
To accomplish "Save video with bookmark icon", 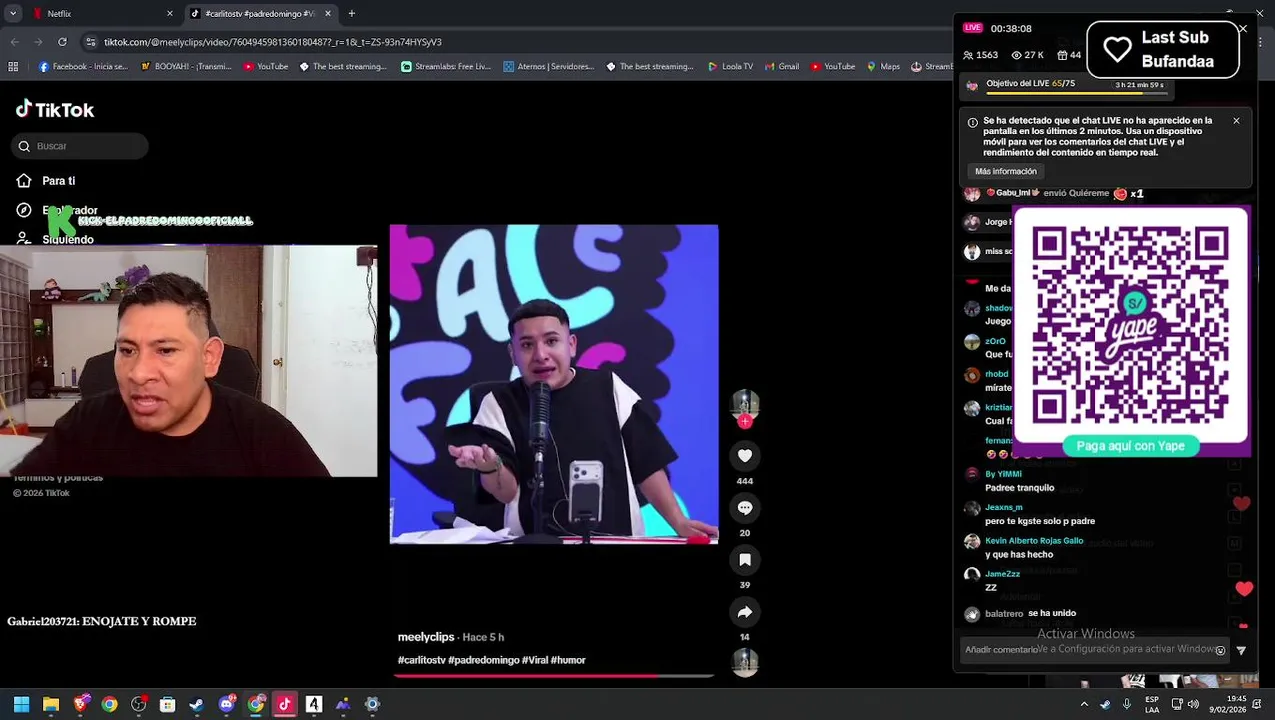I will click(745, 560).
